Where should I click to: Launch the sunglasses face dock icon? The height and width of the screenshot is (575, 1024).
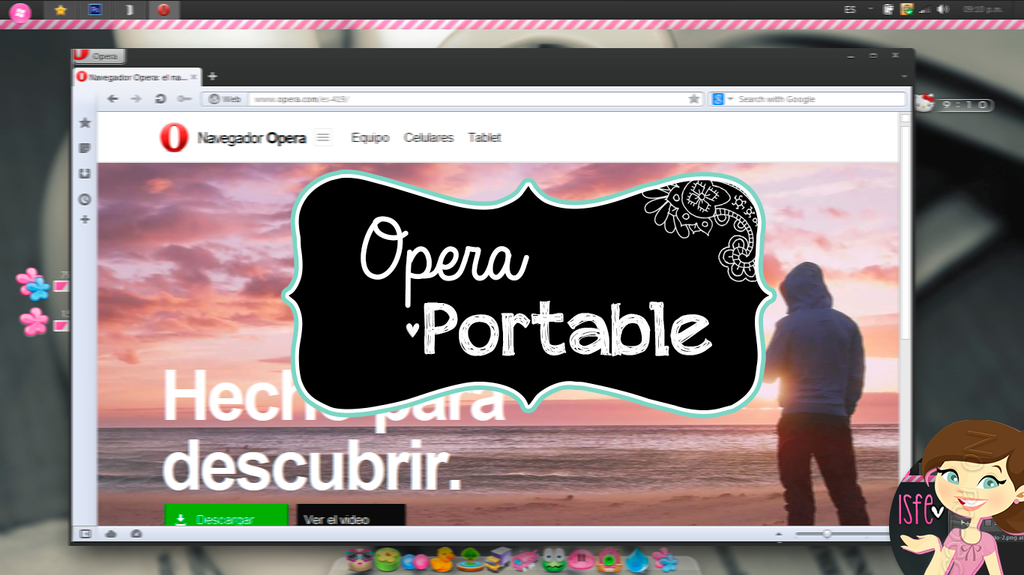[x=359, y=560]
